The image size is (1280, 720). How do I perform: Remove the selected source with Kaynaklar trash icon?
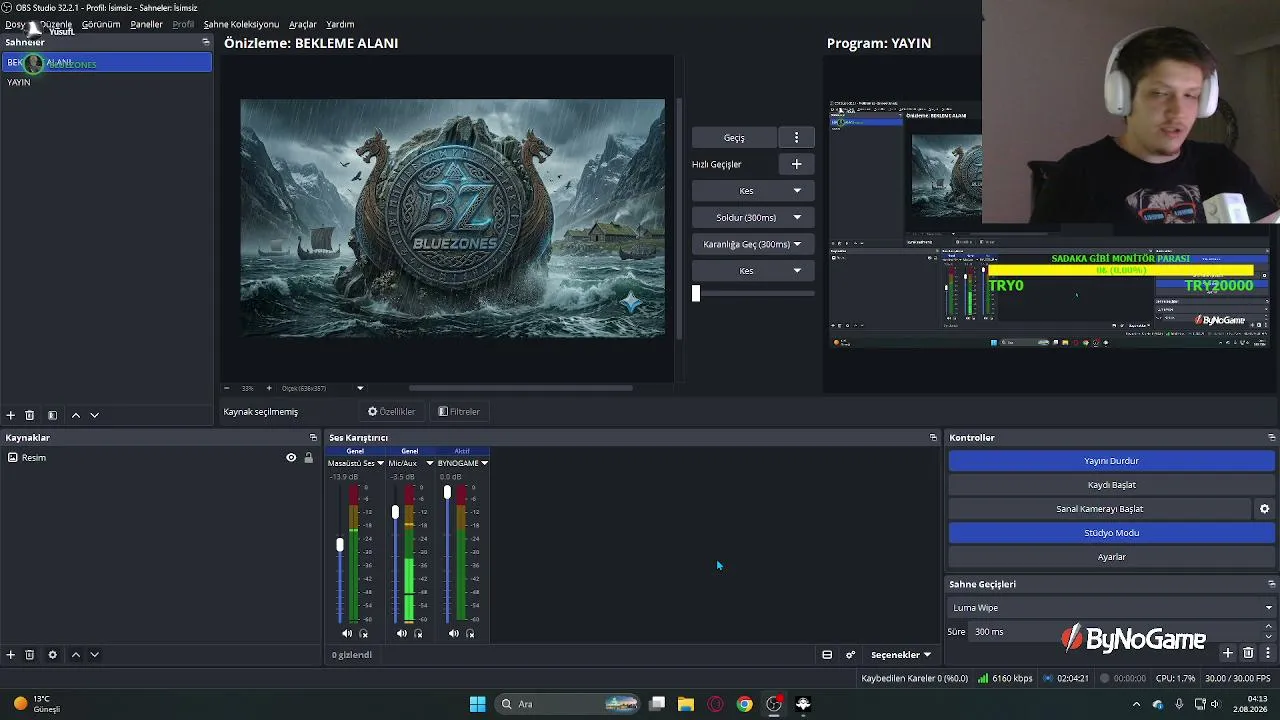pos(30,655)
